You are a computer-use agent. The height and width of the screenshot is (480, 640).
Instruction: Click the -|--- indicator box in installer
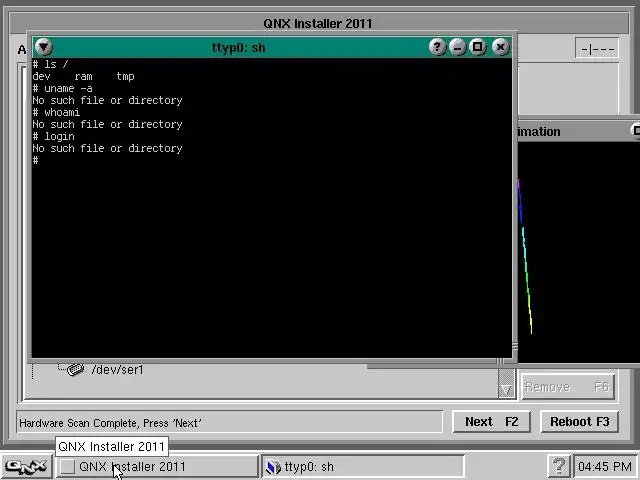click(597, 49)
